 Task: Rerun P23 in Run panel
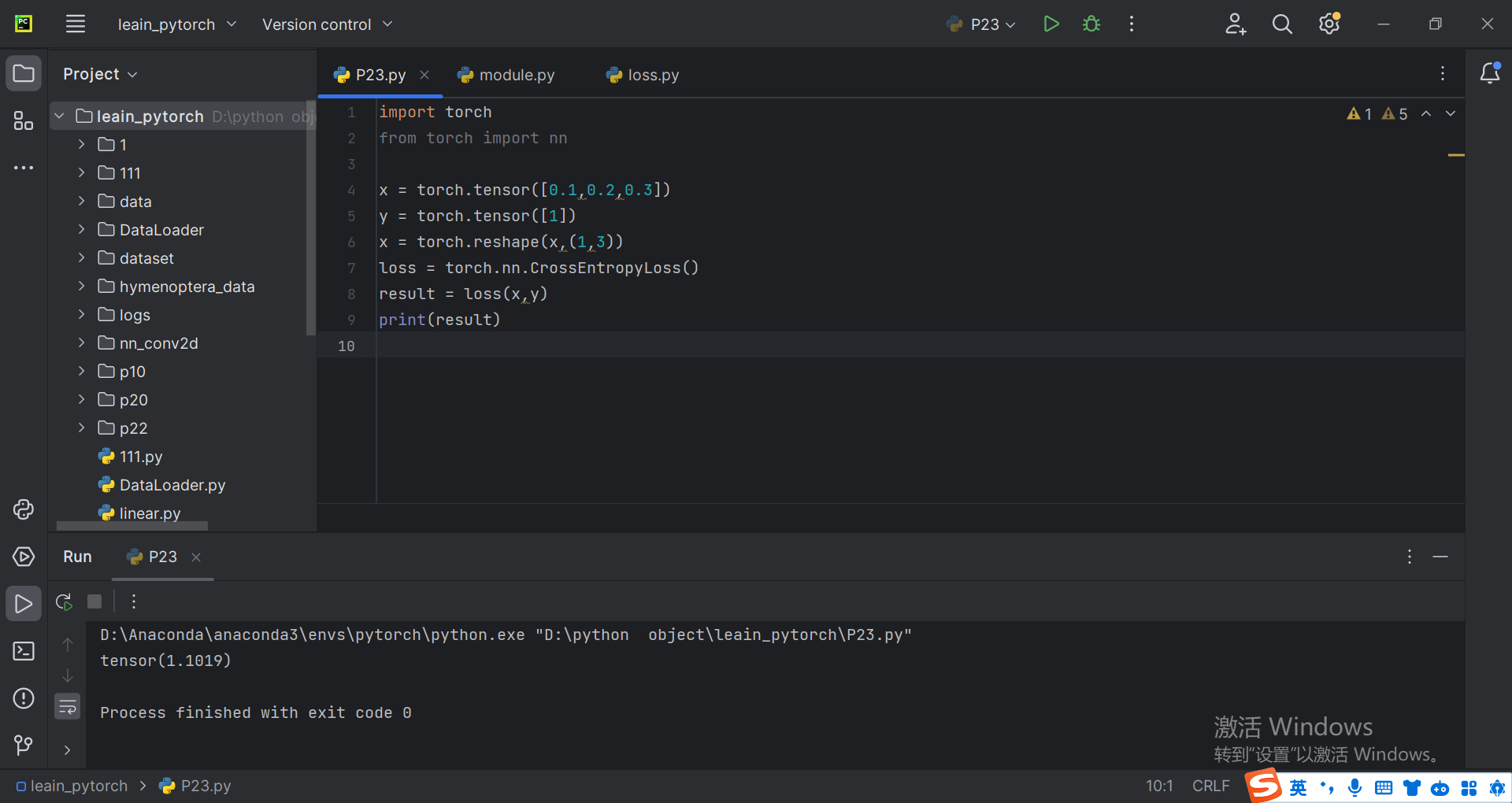click(65, 601)
